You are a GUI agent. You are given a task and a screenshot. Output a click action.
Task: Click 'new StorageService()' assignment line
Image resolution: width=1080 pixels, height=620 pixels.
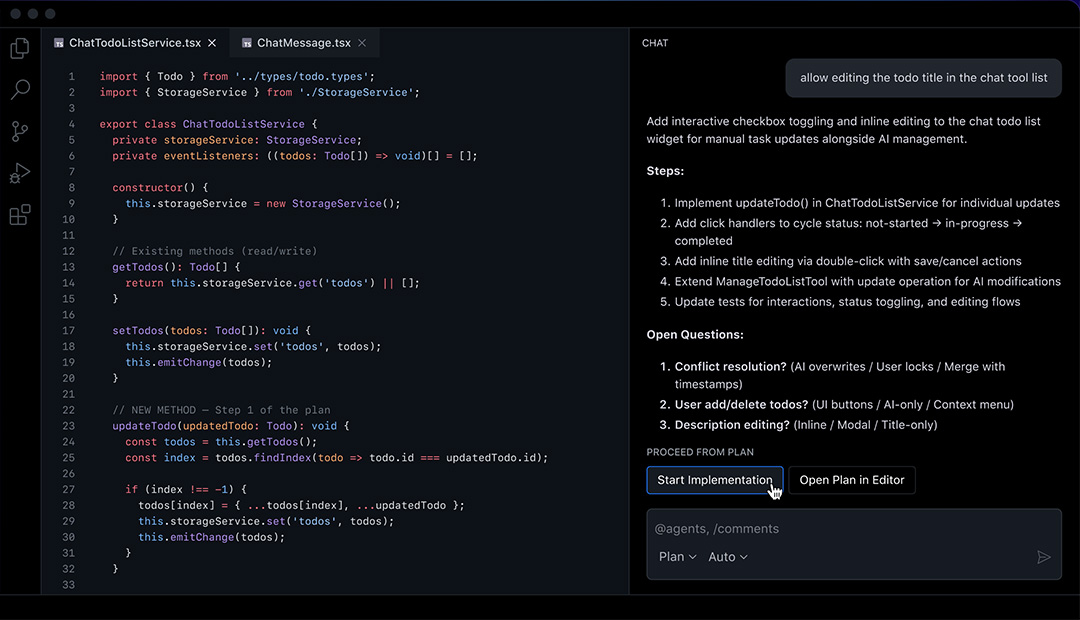point(262,203)
